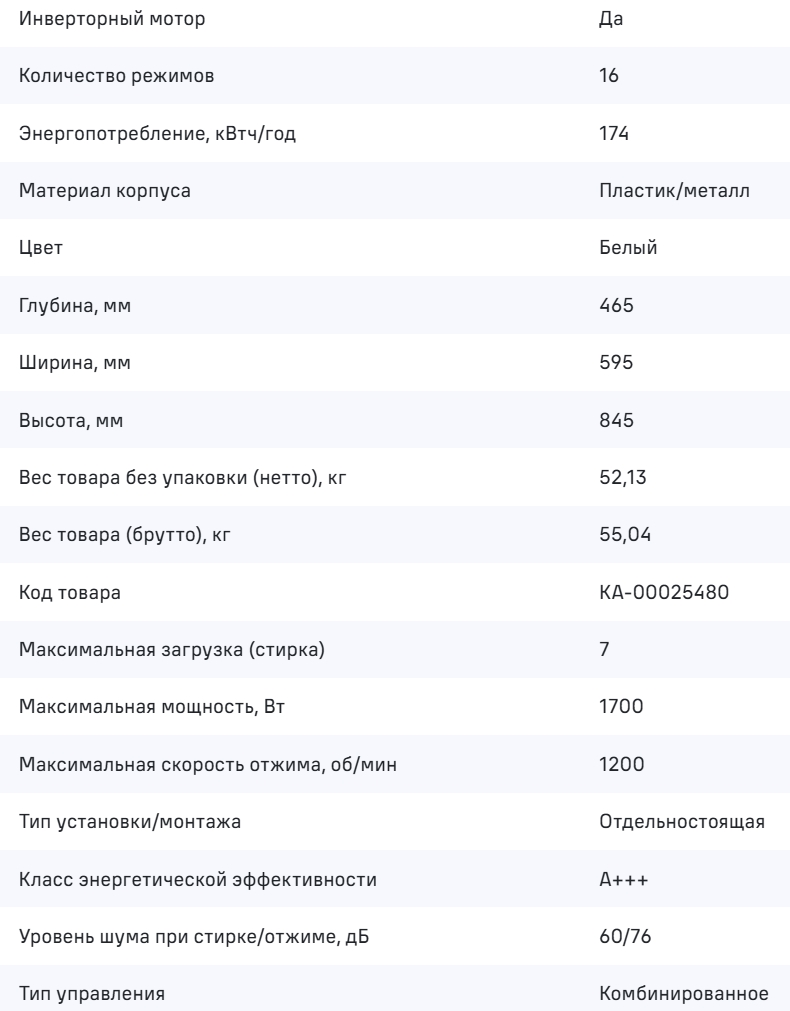Screen dimensions: 790x1011
Task: Click the 'Энергопотребление, кВтч/год' label
Action: (x=158, y=135)
